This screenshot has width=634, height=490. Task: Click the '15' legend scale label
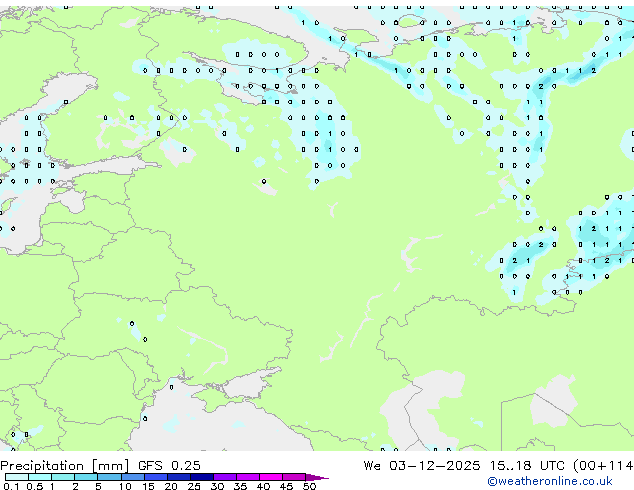(148, 486)
